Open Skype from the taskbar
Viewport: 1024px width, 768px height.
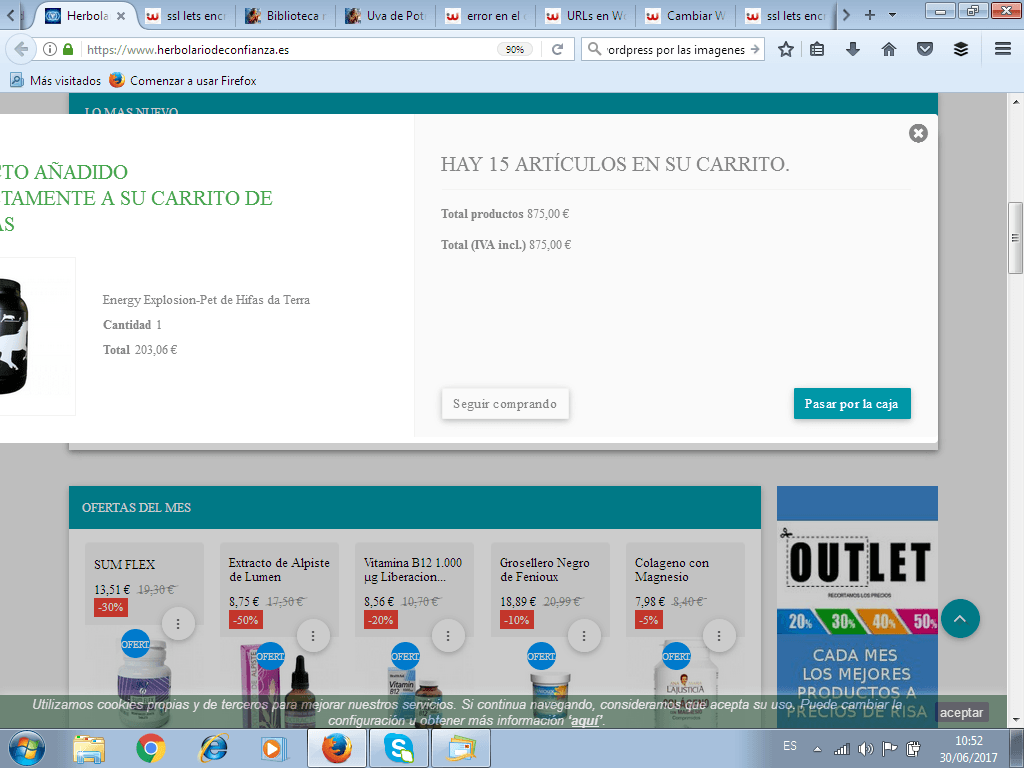pyautogui.click(x=398, y=748)
